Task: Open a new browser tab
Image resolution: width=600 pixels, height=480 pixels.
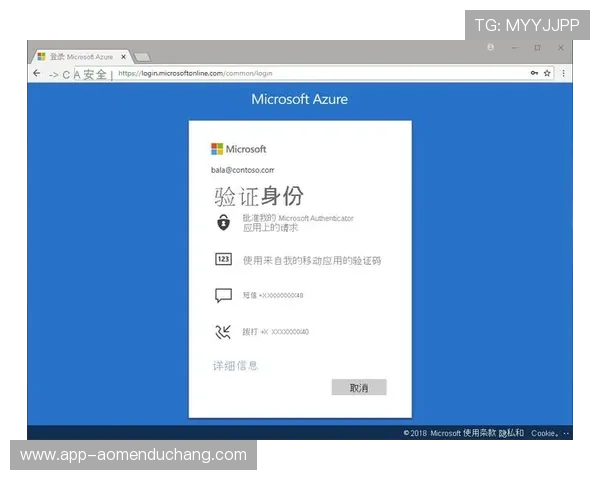Action: (x=142, y=57)
